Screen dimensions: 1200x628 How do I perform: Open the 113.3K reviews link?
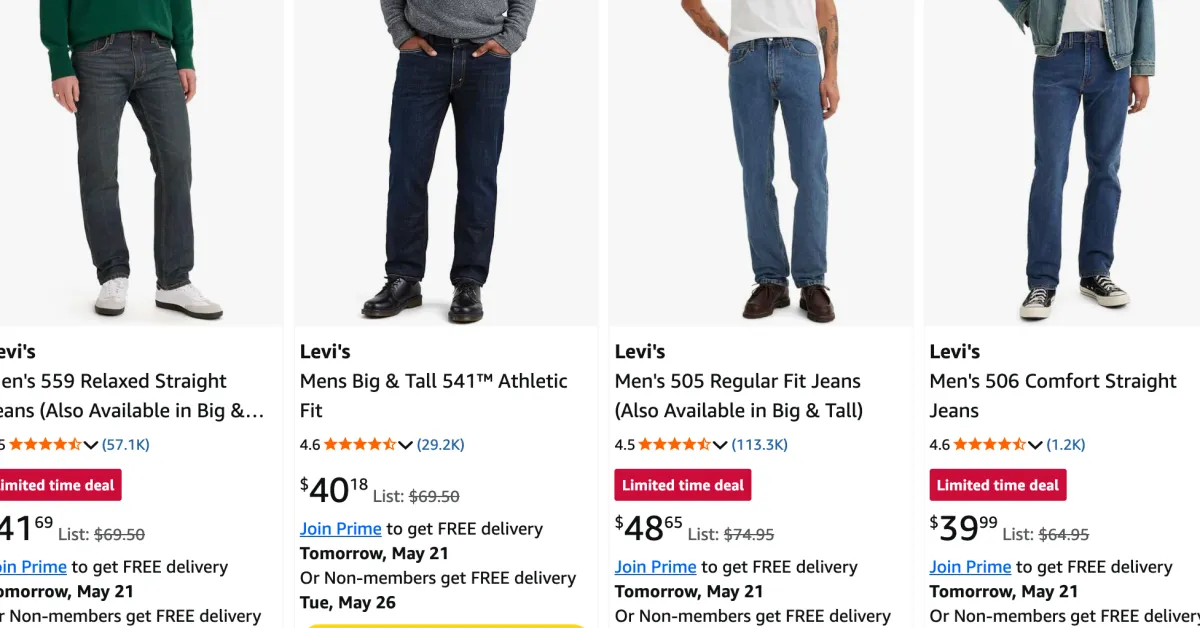(x=760, y=444)
